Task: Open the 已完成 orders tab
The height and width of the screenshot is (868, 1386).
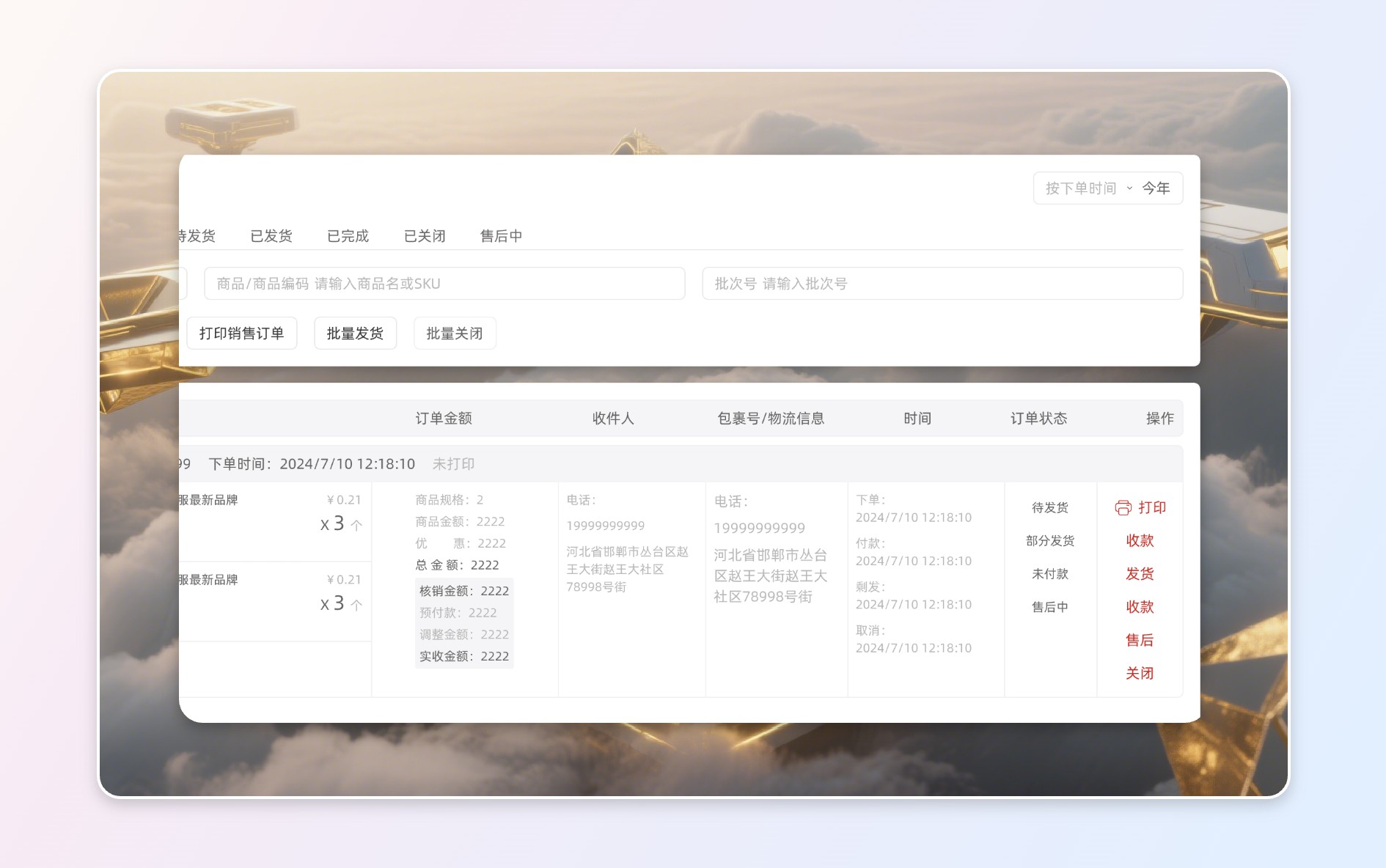Action: 348,236
